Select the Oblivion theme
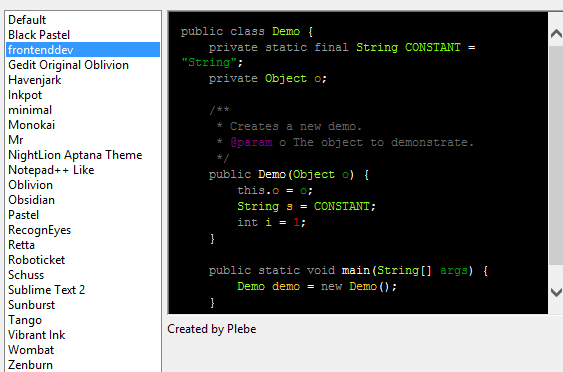This screenshot has width=563, height=372. tap(83, 185)
